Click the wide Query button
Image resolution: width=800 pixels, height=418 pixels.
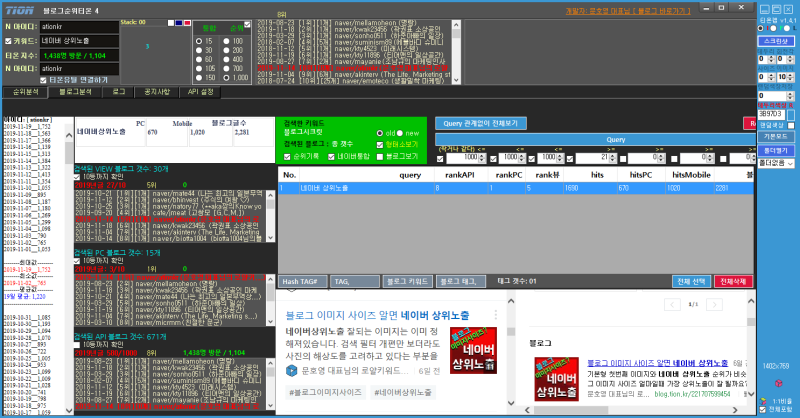pos(595,139)
